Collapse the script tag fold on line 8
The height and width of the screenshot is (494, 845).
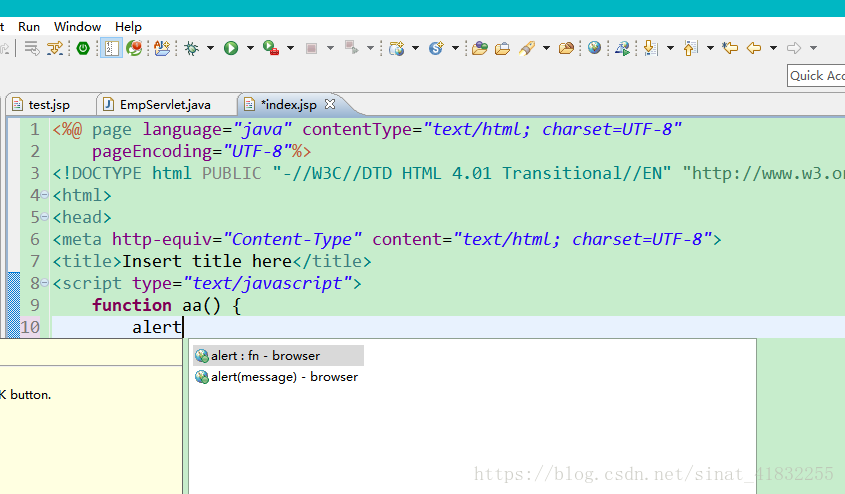click(x=45, y=283)
